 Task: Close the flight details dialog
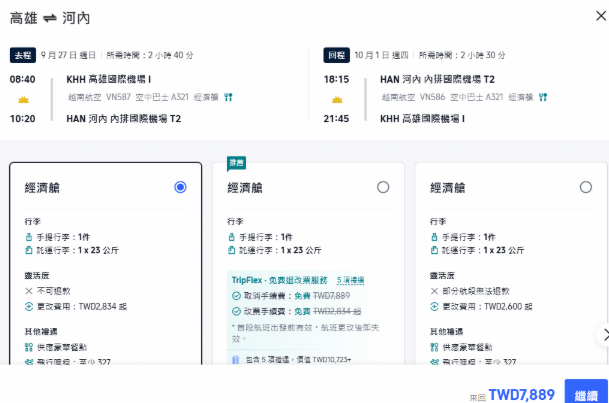click(601, 16)
